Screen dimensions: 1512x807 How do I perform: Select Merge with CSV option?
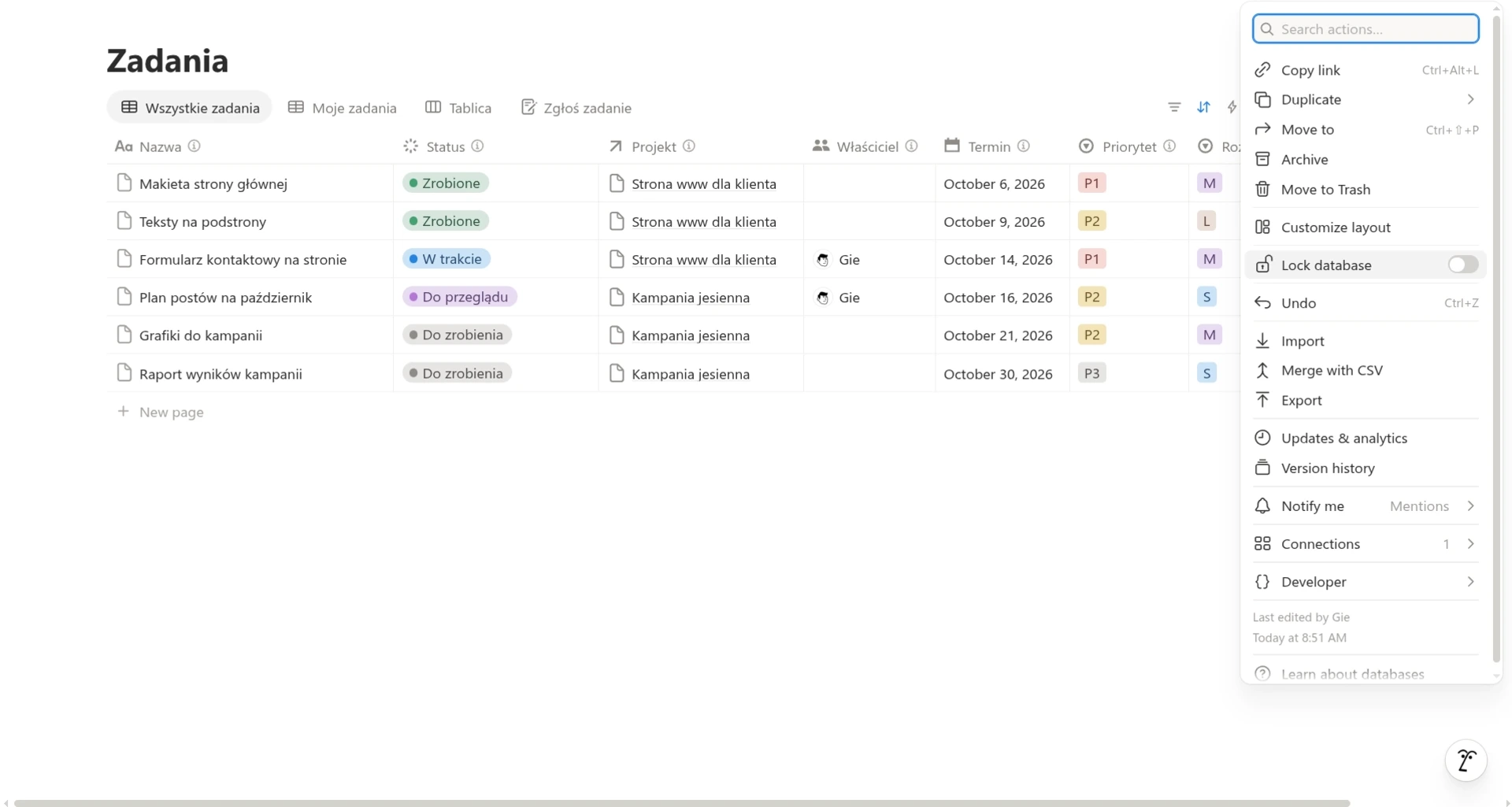1365,370
